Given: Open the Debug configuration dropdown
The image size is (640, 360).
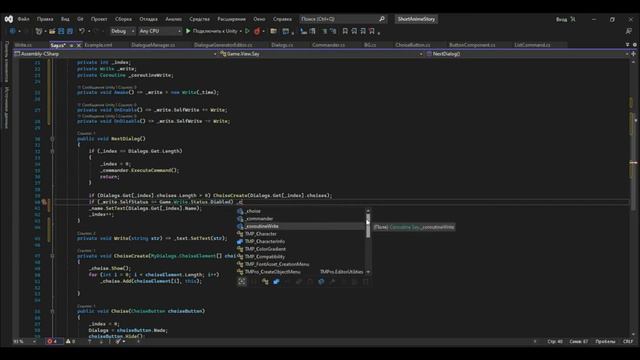Looking at the screenshot, I should [x=122, y=31].
